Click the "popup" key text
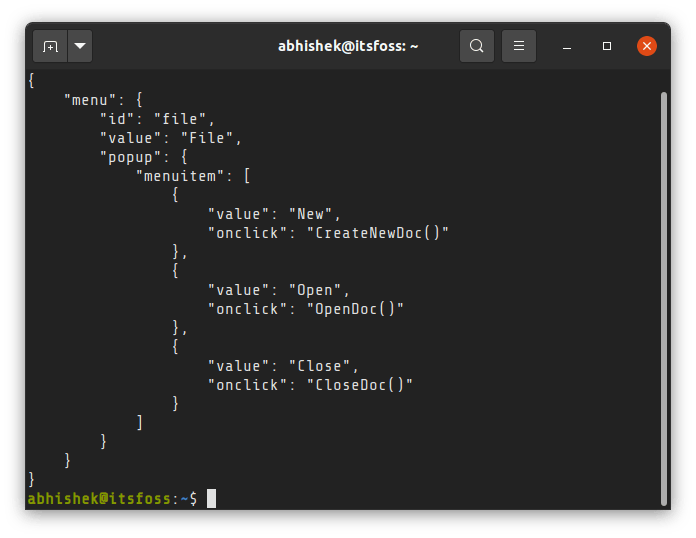The width and height of the screenshot is (696, 538). [130, 158]
